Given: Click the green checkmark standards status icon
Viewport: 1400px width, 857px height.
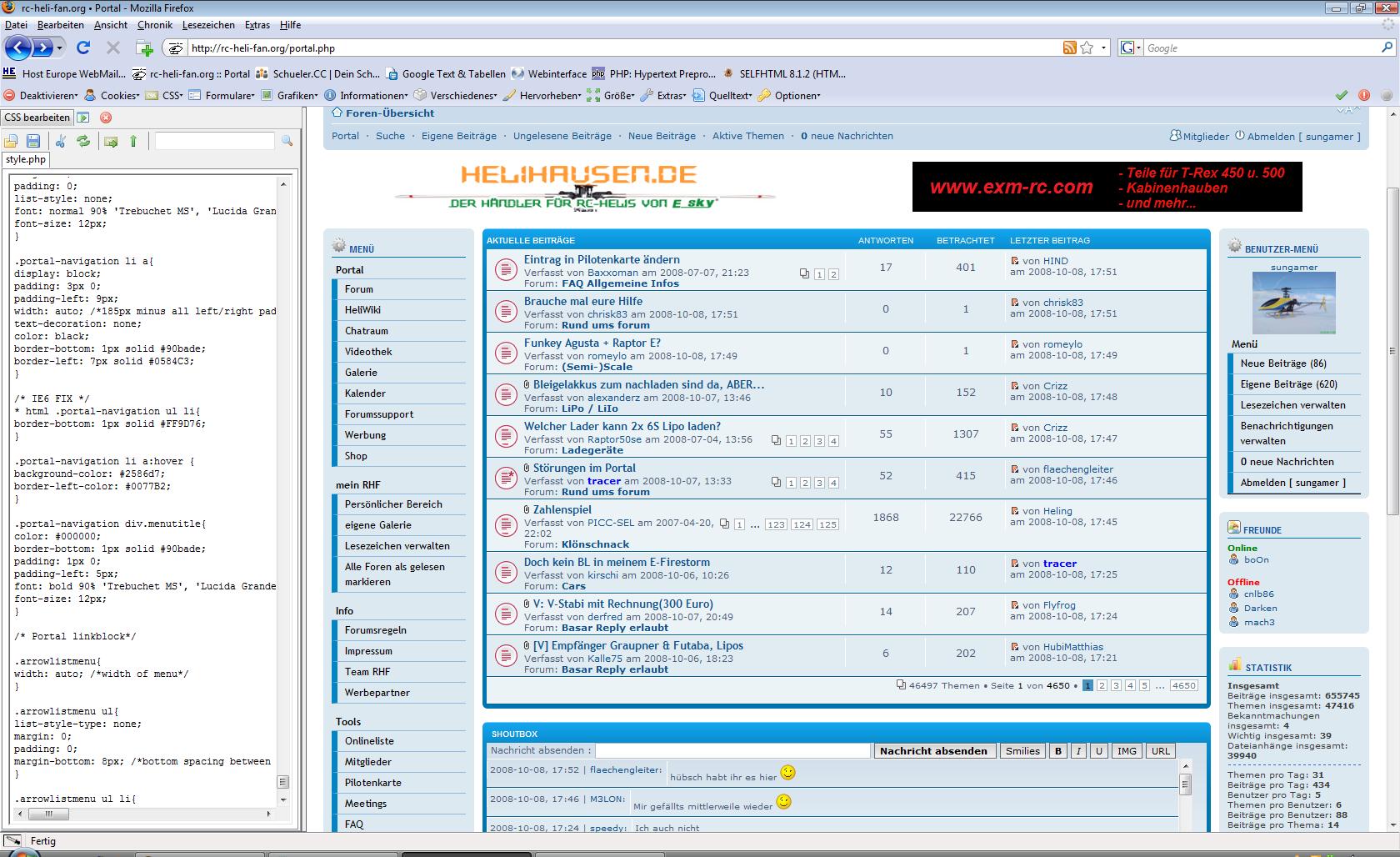Looking at the screenshot, I should (1342, 95).
